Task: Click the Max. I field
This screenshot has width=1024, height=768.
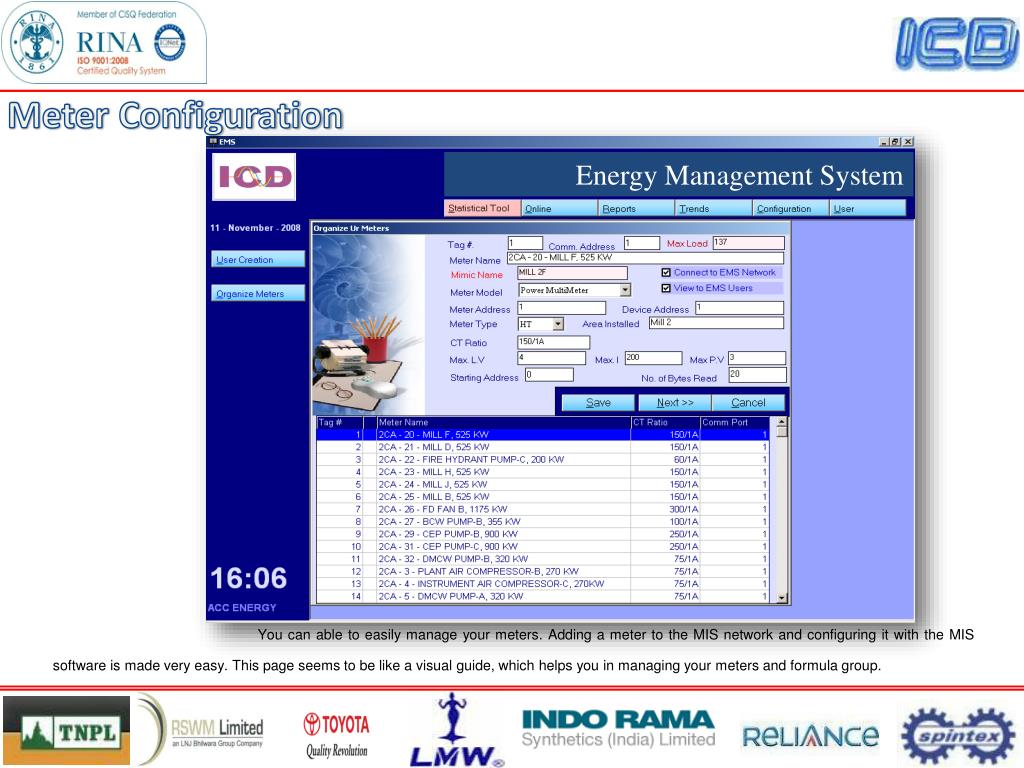Action: coord(653,358)
